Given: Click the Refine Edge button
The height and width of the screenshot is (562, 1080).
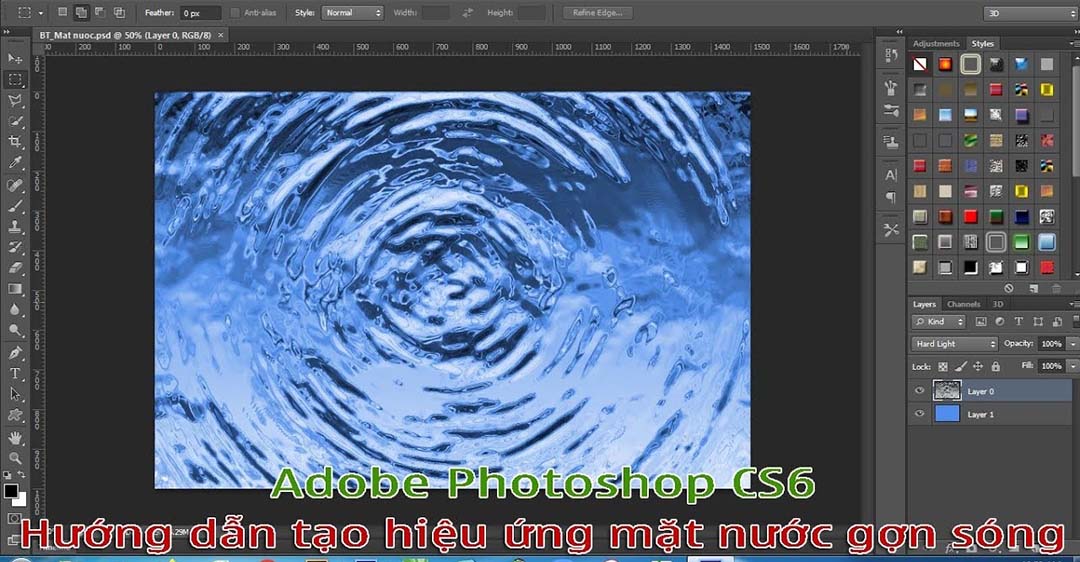Looking at the screenshot, I should [x=598, y=12].
